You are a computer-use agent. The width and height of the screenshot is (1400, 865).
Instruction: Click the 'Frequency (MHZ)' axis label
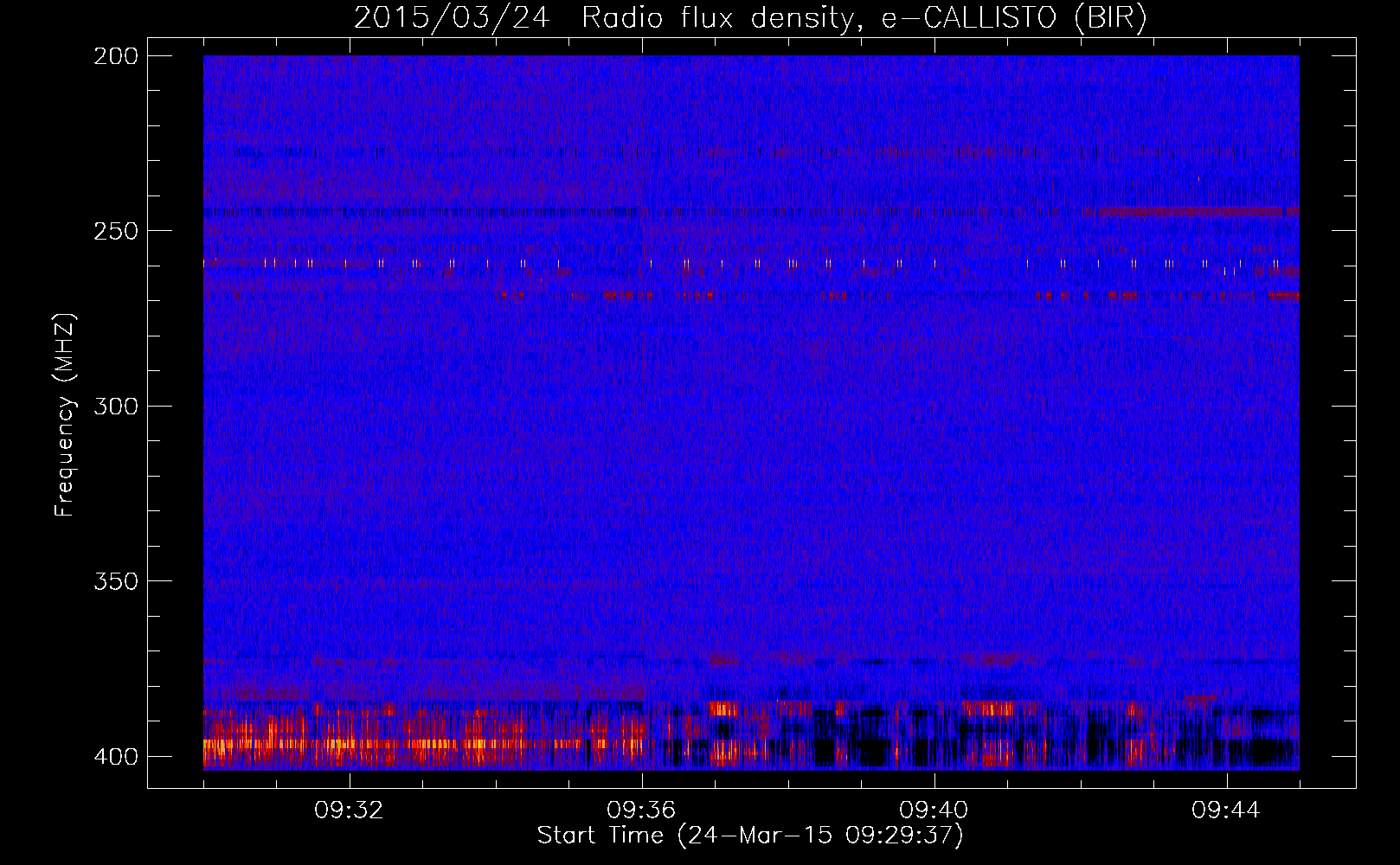pyautogui.click(x=66, y=414)
